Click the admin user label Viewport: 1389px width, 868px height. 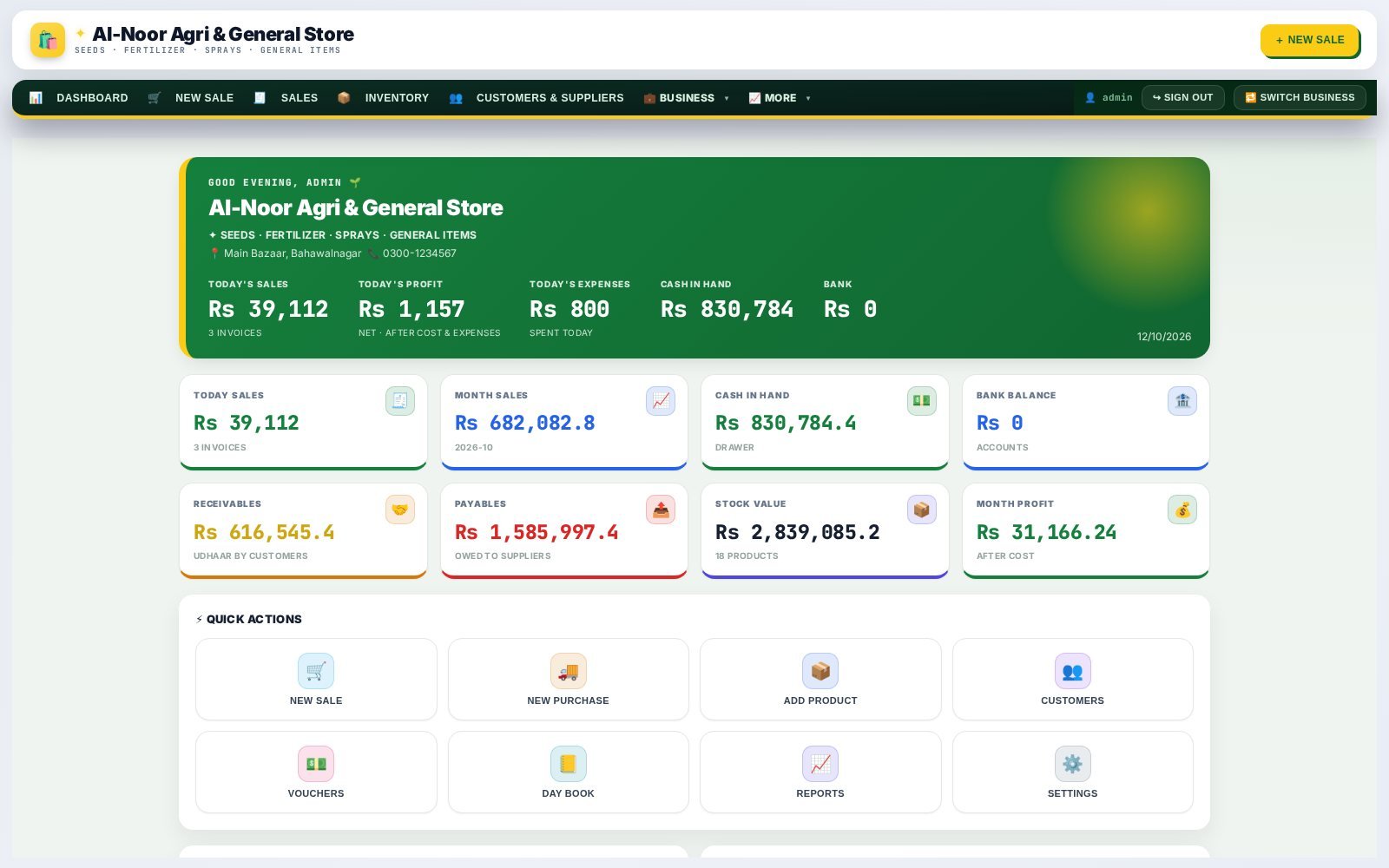(1109, 98)
